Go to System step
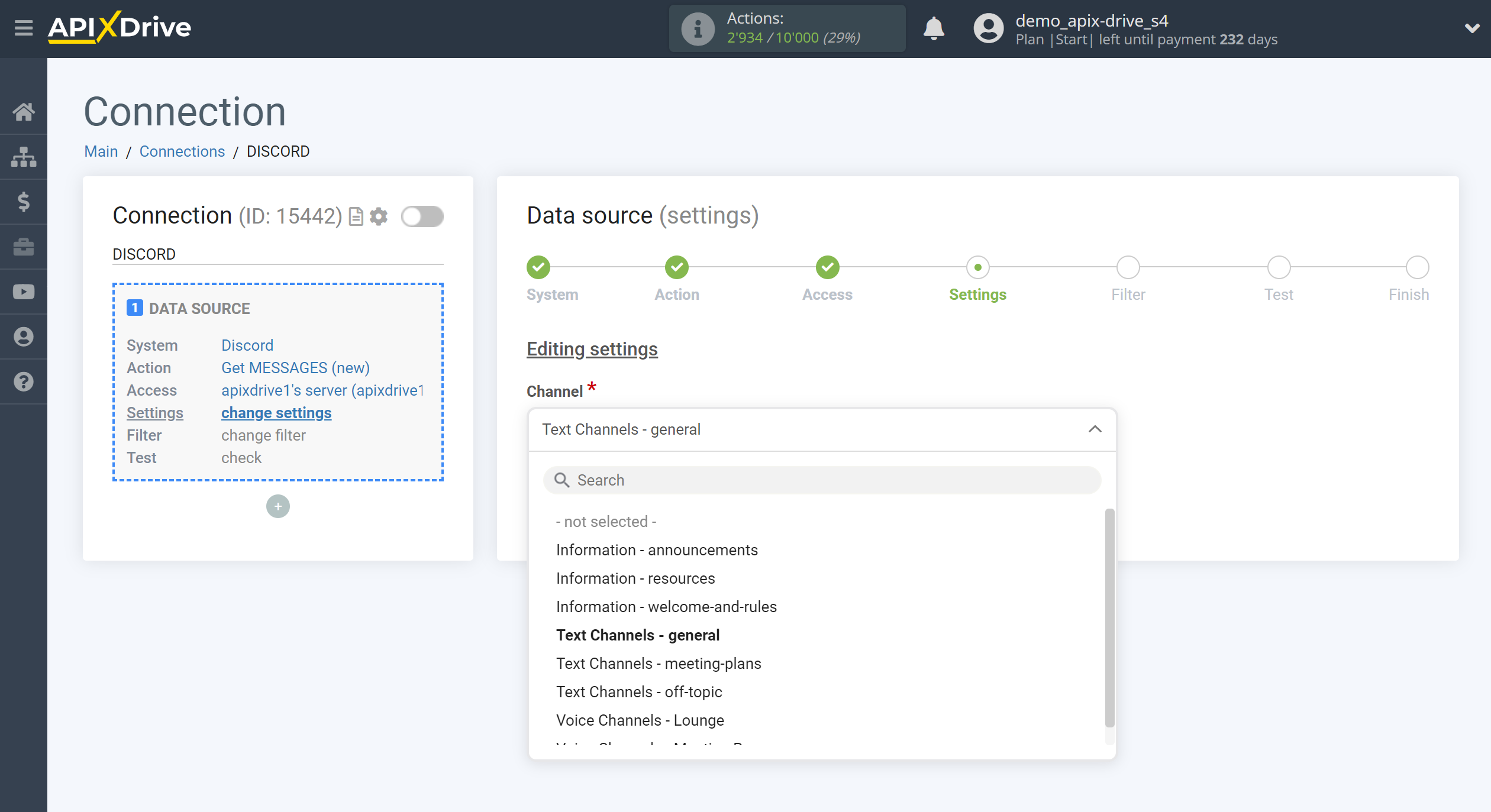The width and height of the screenshot is (1491, 812). click(538, 267)
